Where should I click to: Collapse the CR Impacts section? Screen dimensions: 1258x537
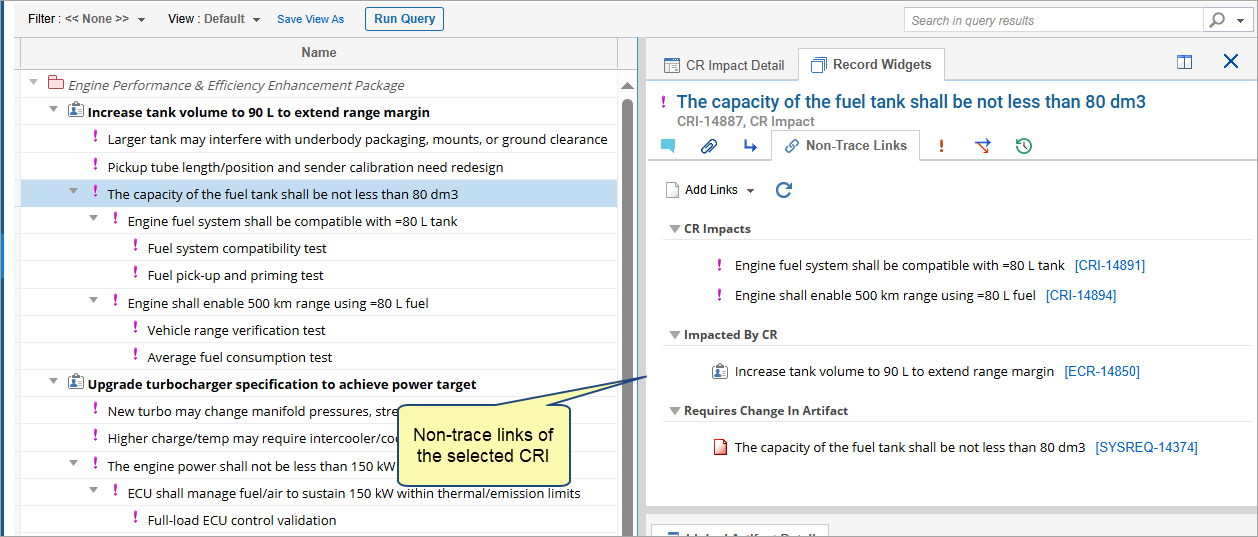click(x=674, y=229)
